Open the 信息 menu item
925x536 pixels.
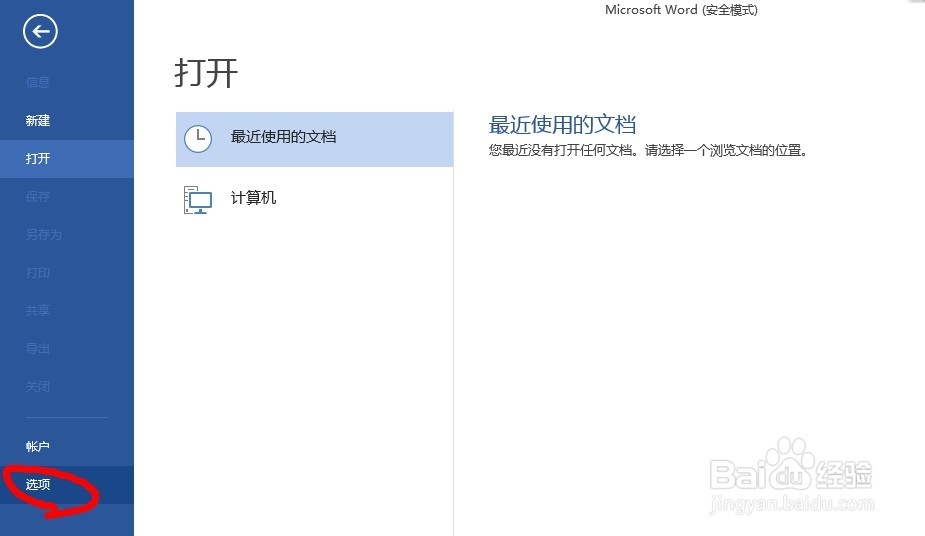click(x=37, y=83)
